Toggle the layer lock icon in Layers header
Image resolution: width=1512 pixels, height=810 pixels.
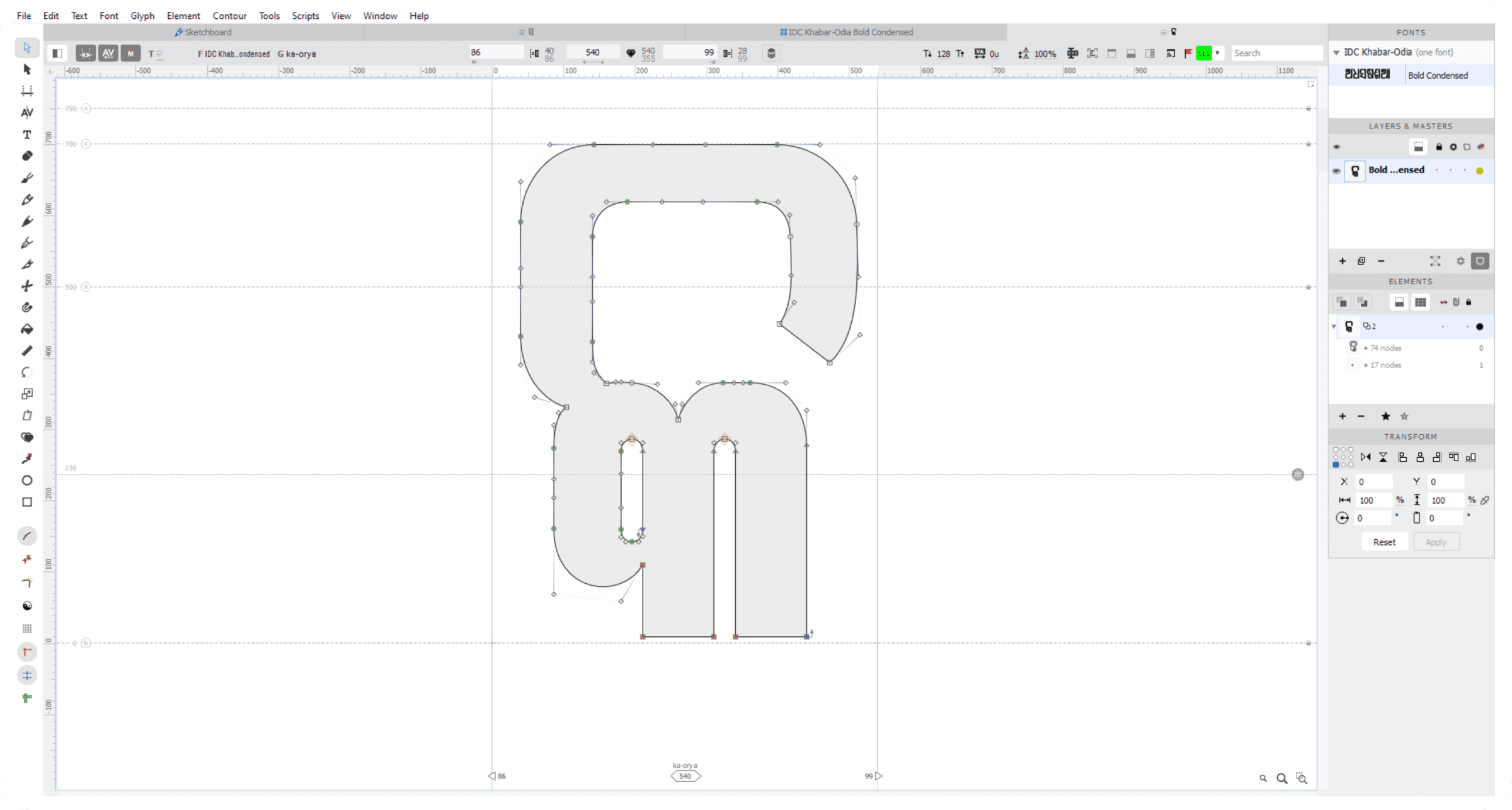[1439, 147]
